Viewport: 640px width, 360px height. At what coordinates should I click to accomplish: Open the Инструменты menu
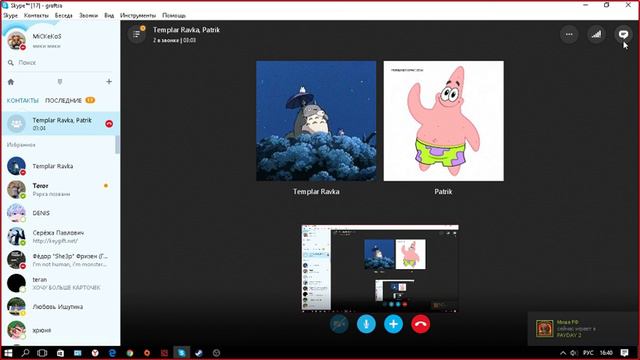click(x=138, y=15)
